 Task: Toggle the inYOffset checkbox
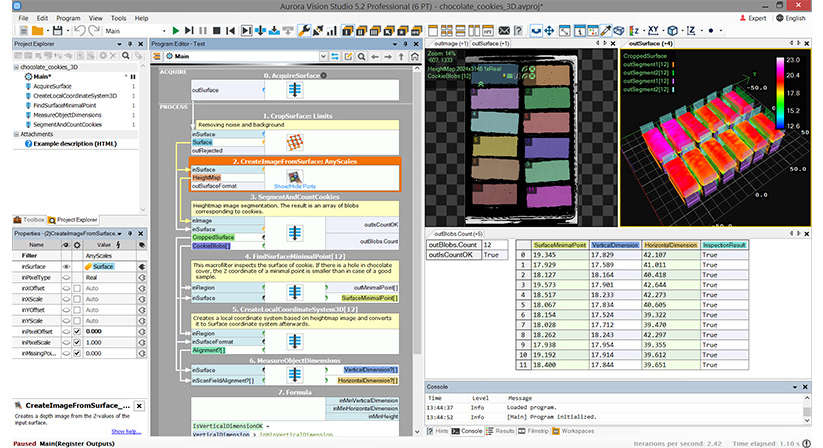77,310
